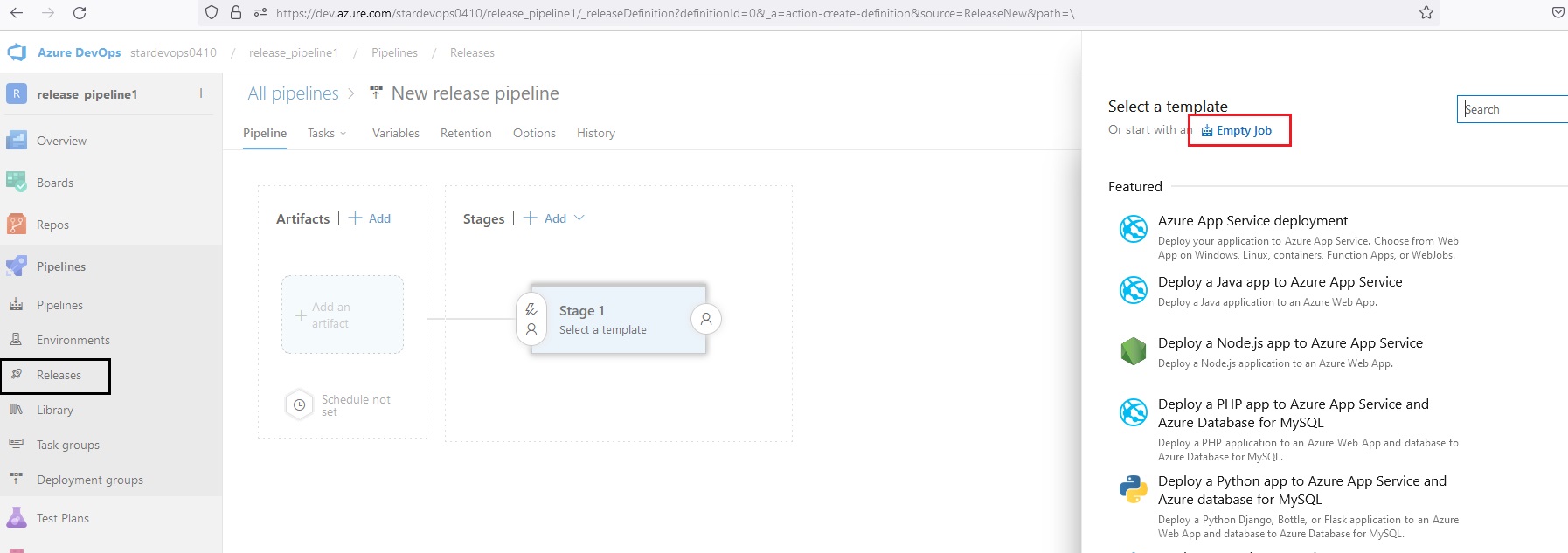Click the schedule clock icon
1568x553 pixels.
tap(299, 404)
